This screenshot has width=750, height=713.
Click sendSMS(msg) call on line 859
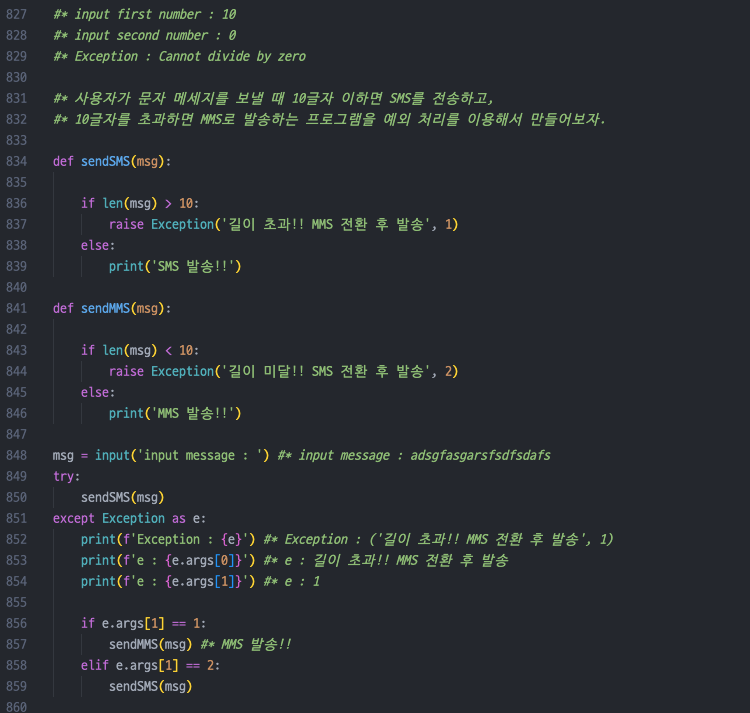(x=151, y=686)
